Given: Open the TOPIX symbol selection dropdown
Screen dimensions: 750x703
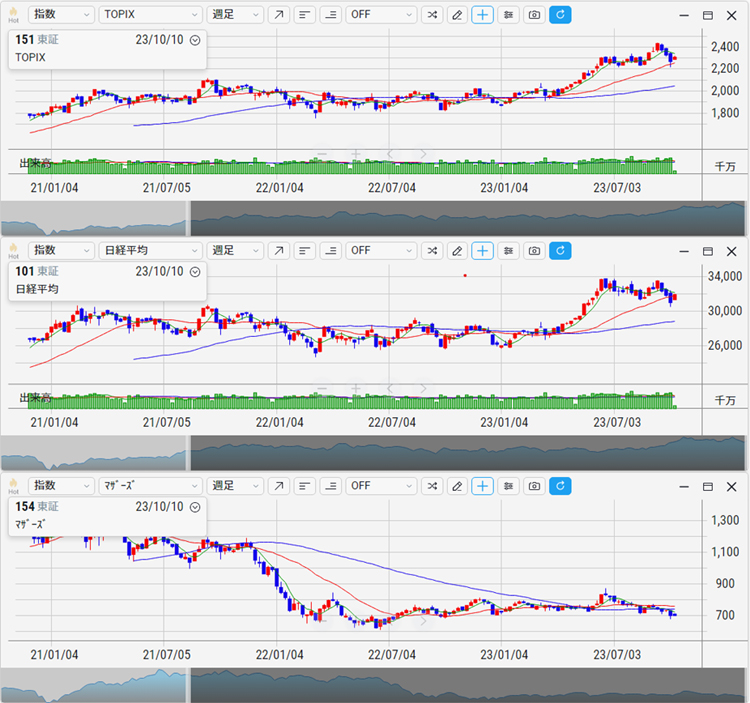Looking at the screenshot, I should [x=151, y=15].
